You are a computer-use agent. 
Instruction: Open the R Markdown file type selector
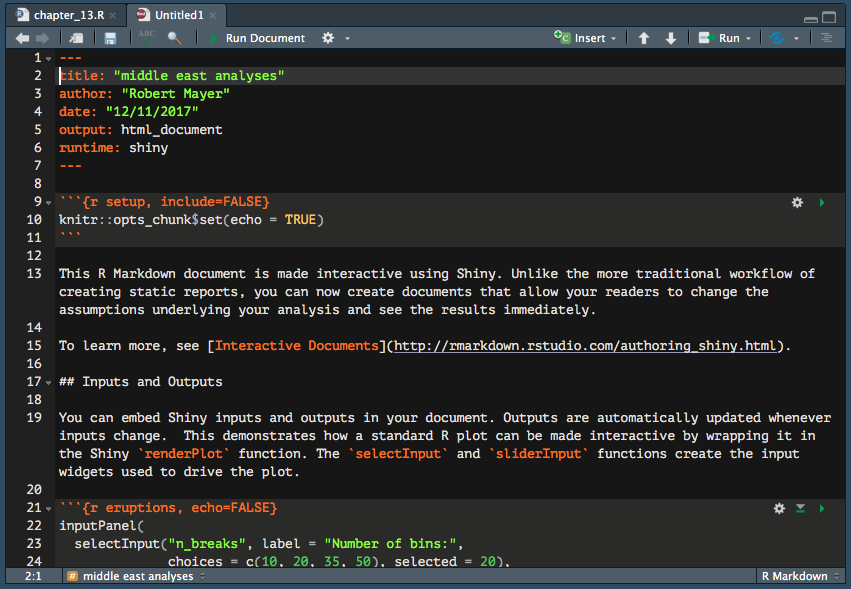click(801, 576)
